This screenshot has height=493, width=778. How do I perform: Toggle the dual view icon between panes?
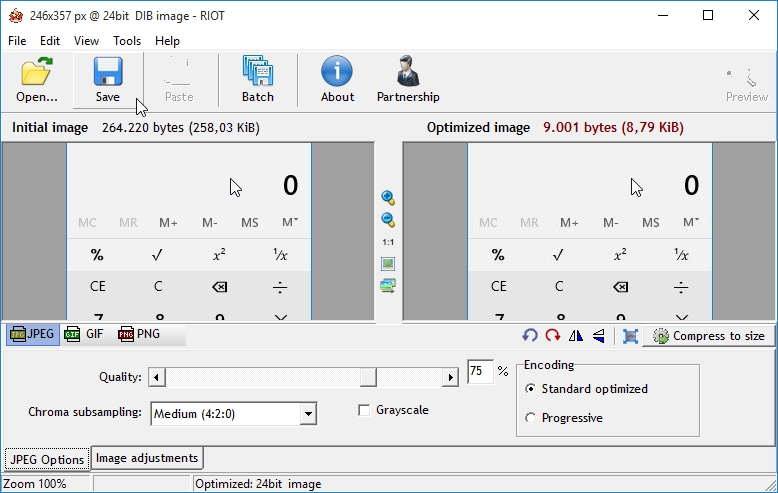click(388, 286)
